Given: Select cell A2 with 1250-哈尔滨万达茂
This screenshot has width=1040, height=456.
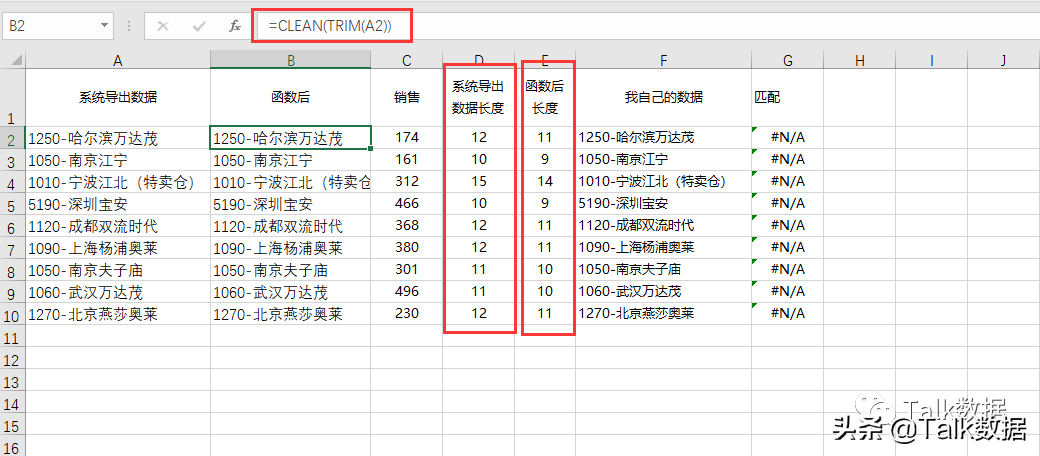Looking at the screenshot, I should click(x=117, y=138).
